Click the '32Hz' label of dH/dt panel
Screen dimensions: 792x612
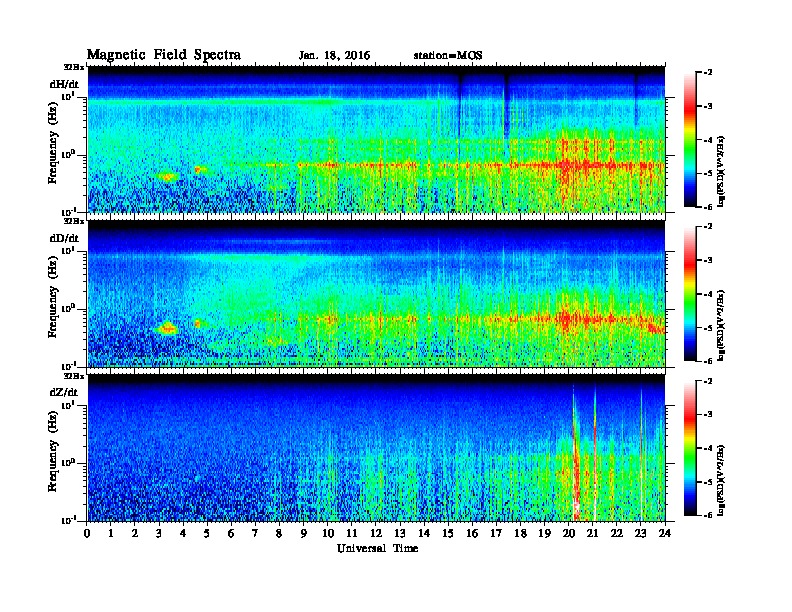[x=73, y=67]
